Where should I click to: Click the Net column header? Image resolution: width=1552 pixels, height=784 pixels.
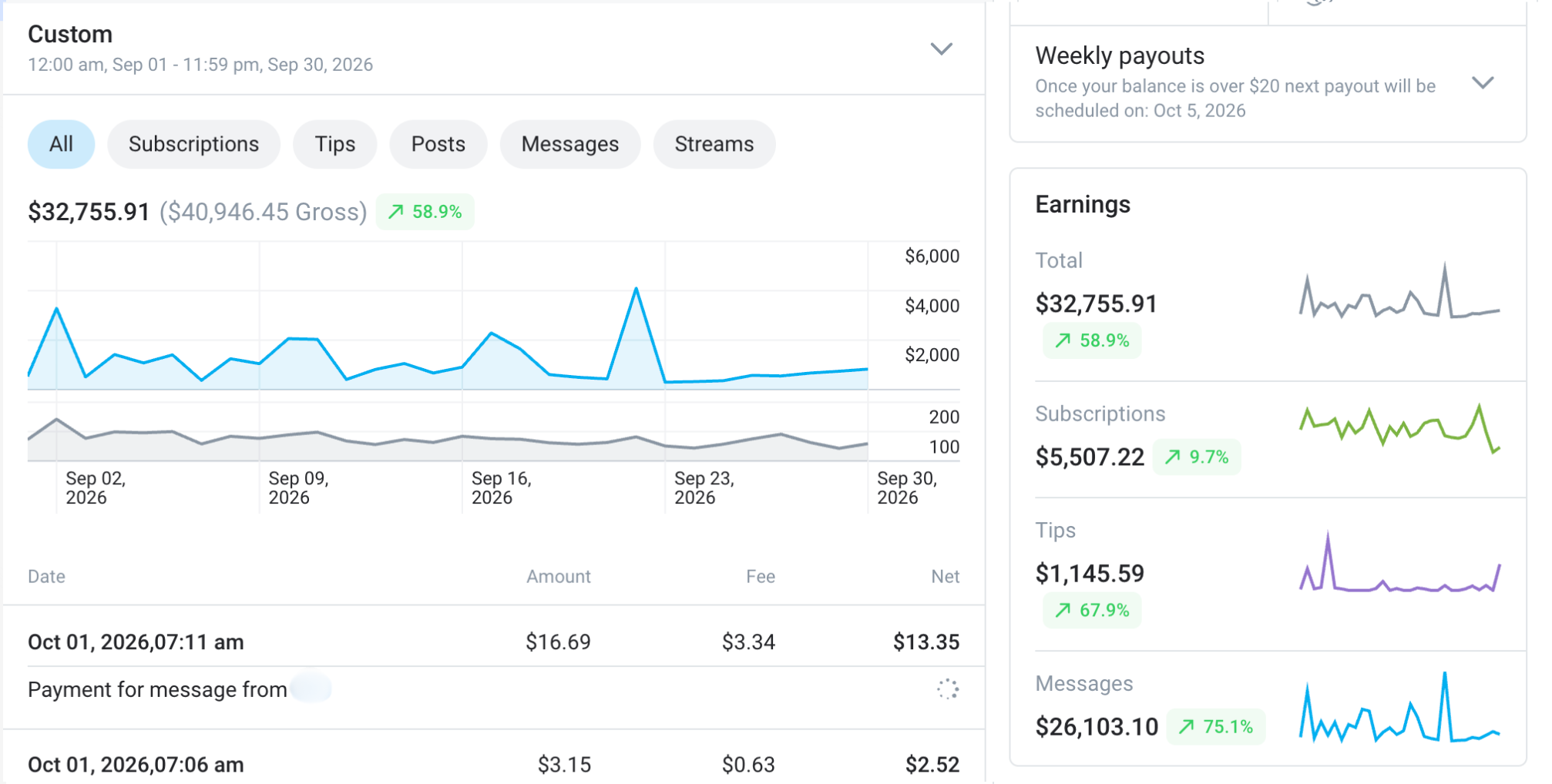(945, 577)
